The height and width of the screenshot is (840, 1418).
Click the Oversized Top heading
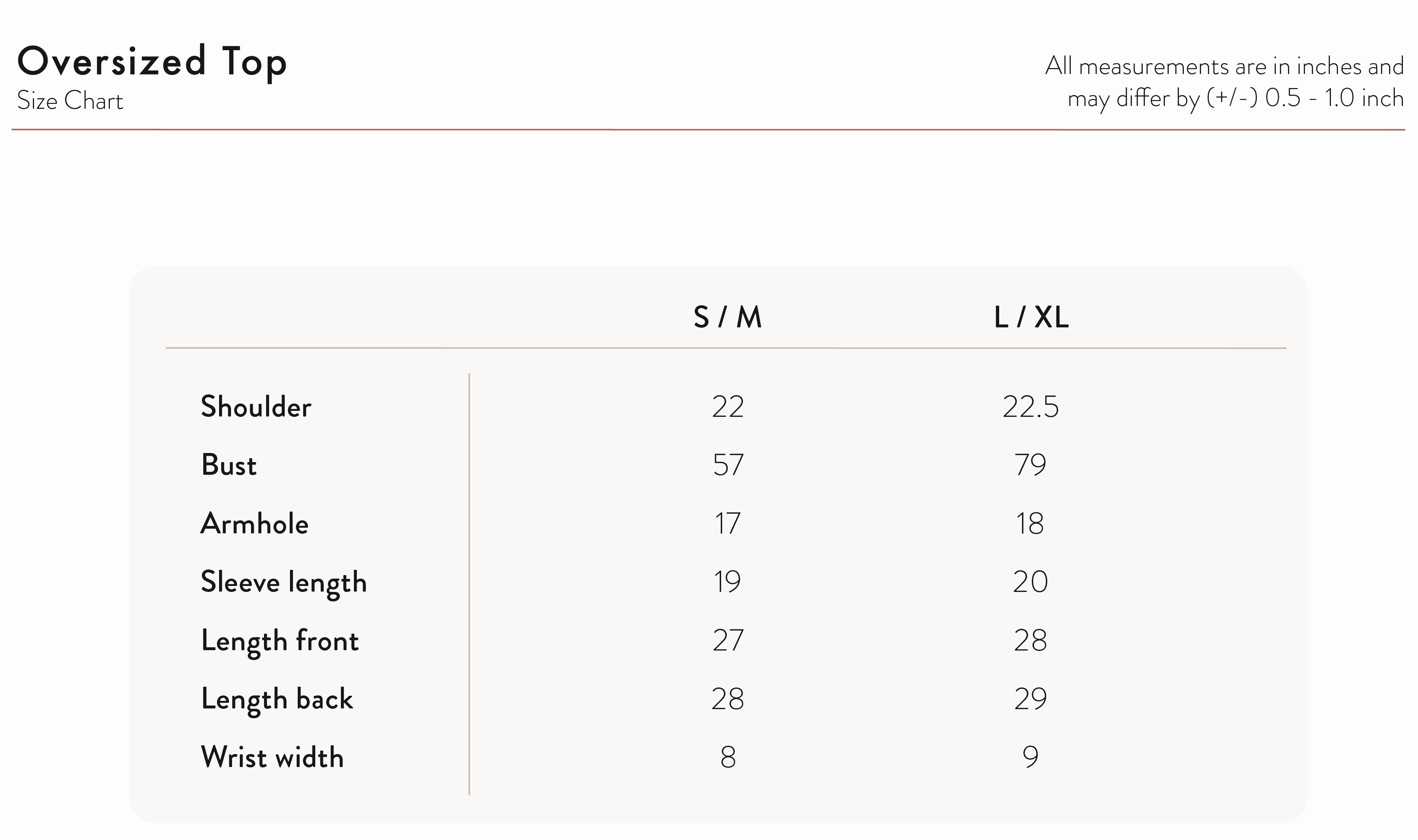(x=152, y=62)
